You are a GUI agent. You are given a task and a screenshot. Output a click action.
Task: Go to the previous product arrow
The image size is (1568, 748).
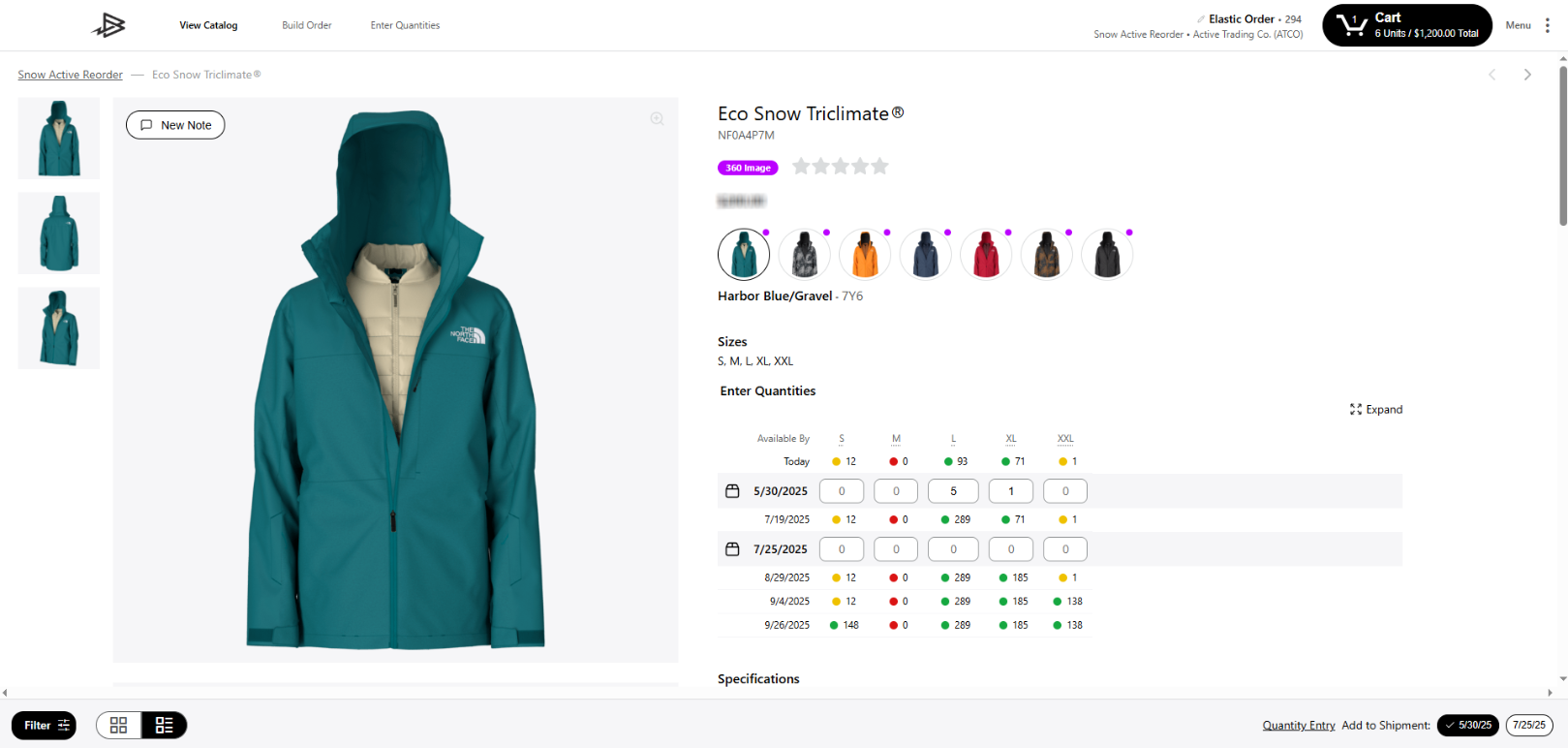click(1491, 75)
